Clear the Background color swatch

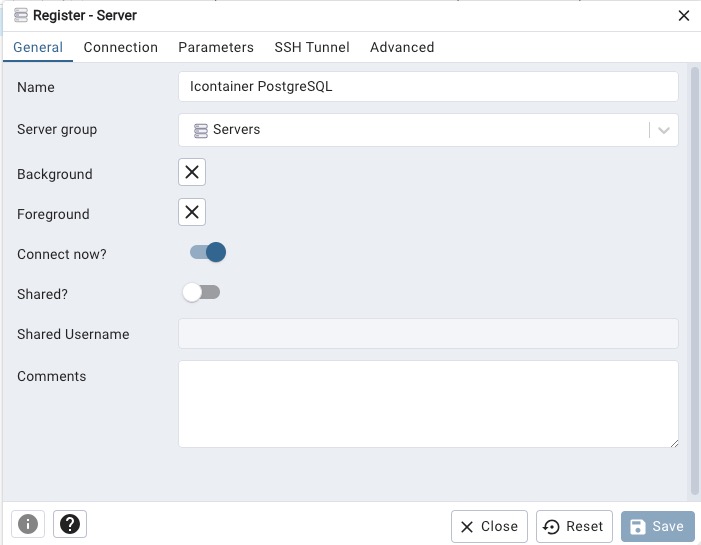pos(192,172)
